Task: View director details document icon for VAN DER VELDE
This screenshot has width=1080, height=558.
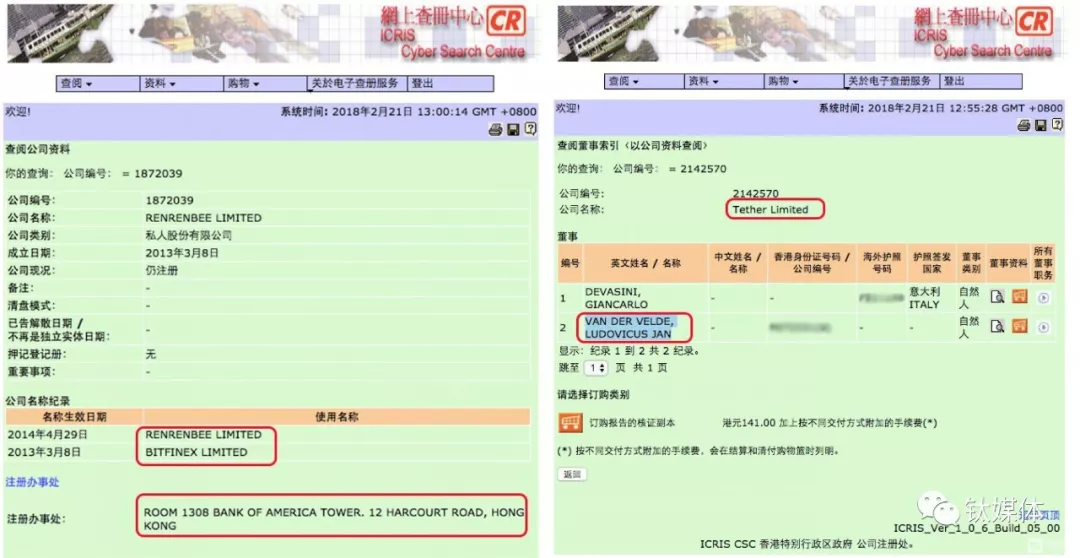Action: [997, 327]
